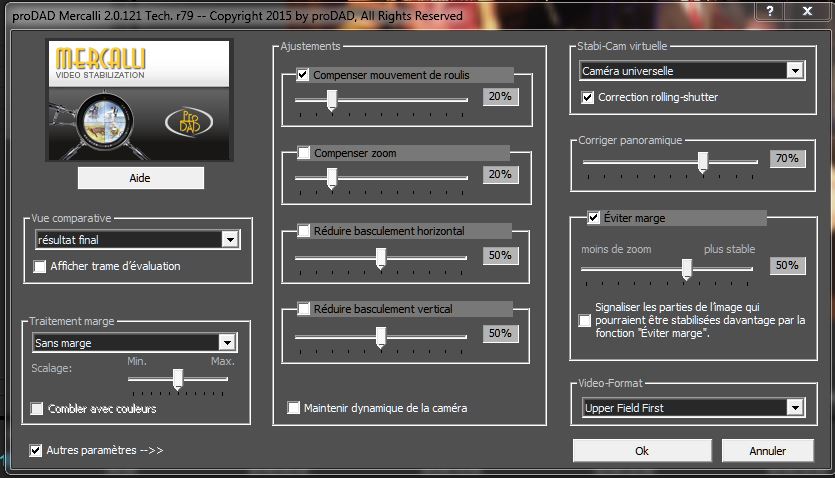Toggle Correction rolling-shutter checkbox

point(587,97)
